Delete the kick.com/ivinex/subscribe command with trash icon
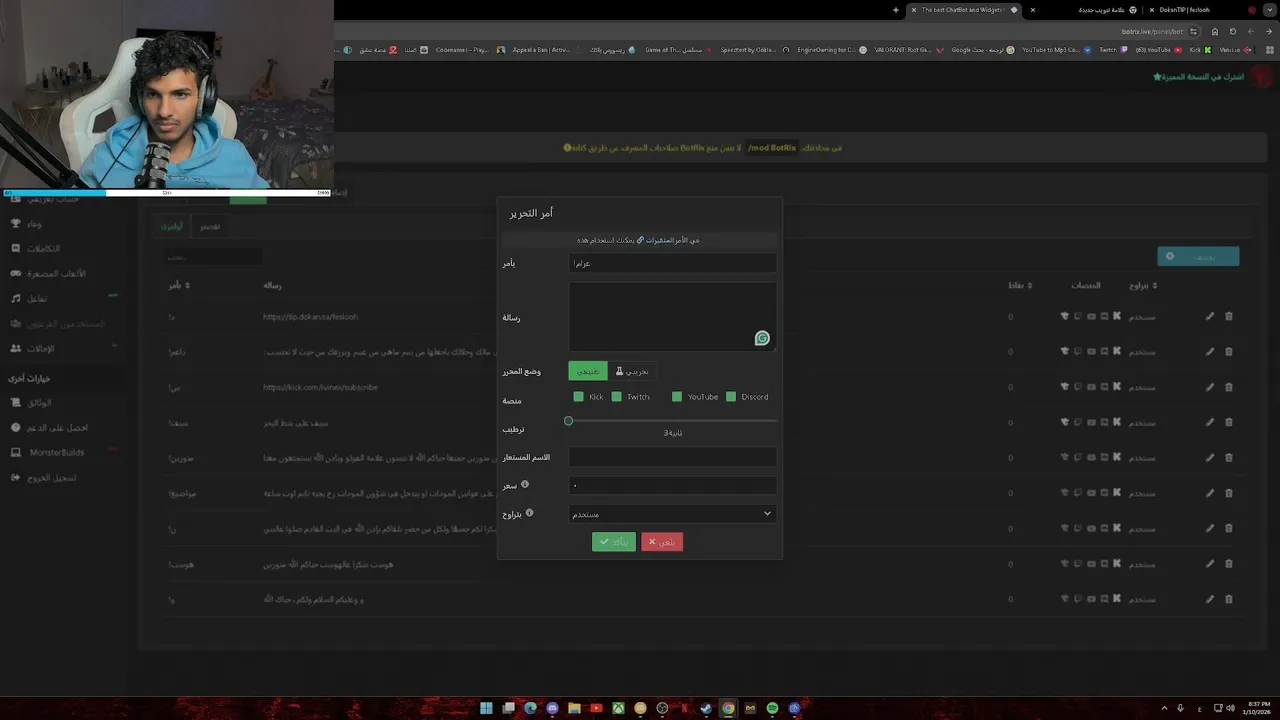This screenshot has width=1280, height=720. tap(1229, 387)
